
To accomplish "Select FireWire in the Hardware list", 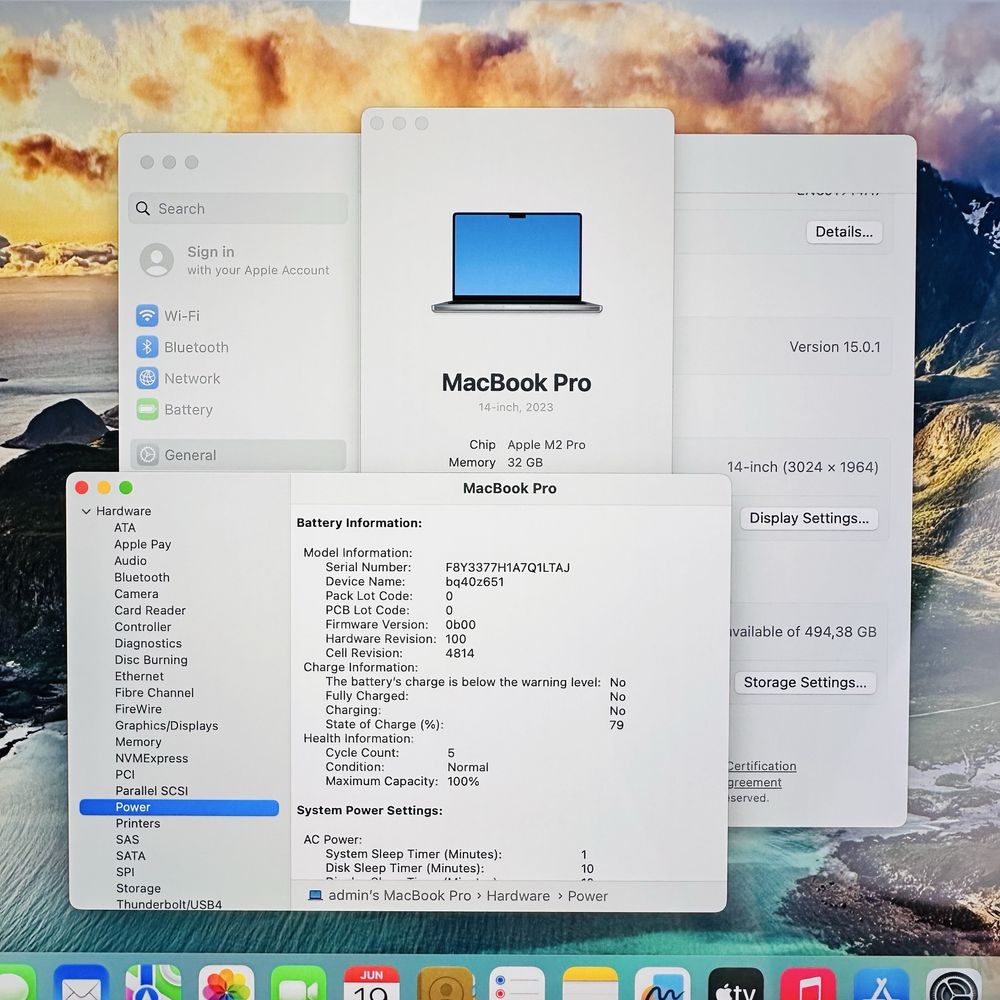I will click(138, 709).
